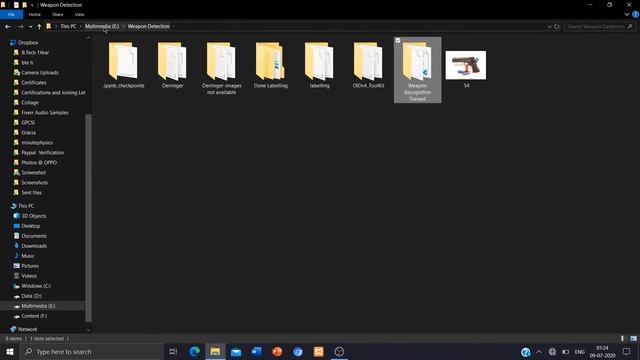
Task: Open Derringer images not available folder
Action: pos(222,68)
